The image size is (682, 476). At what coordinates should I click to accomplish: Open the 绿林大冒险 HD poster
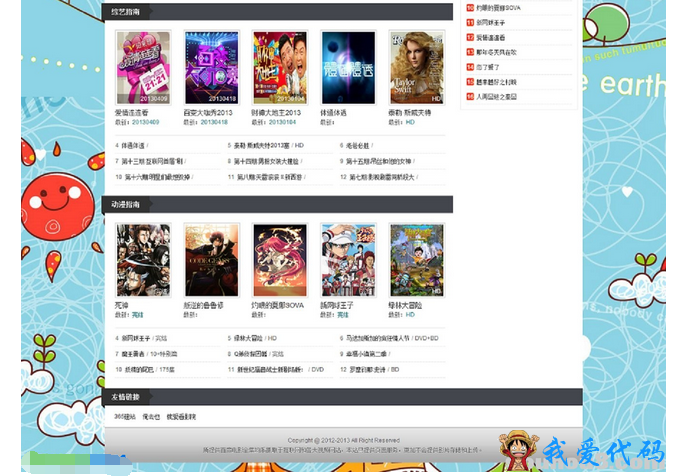(x=417, y=260)
